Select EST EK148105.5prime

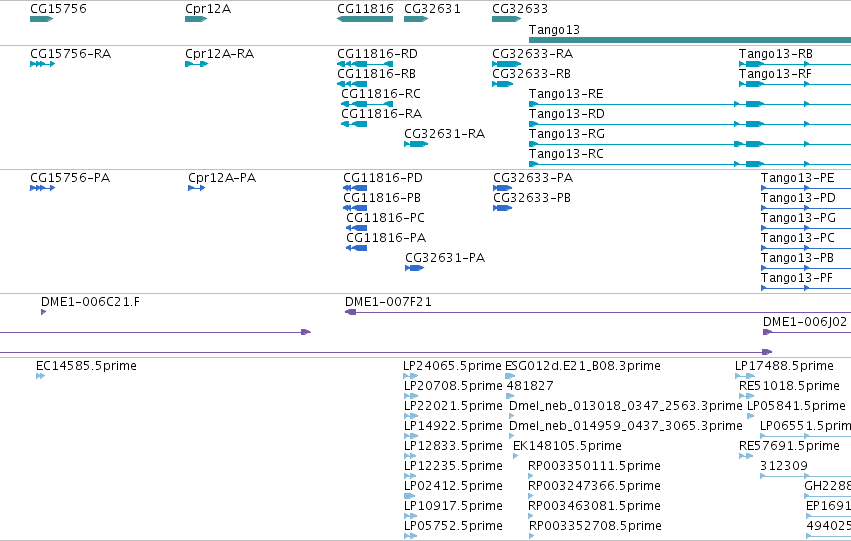click(567, 447)
